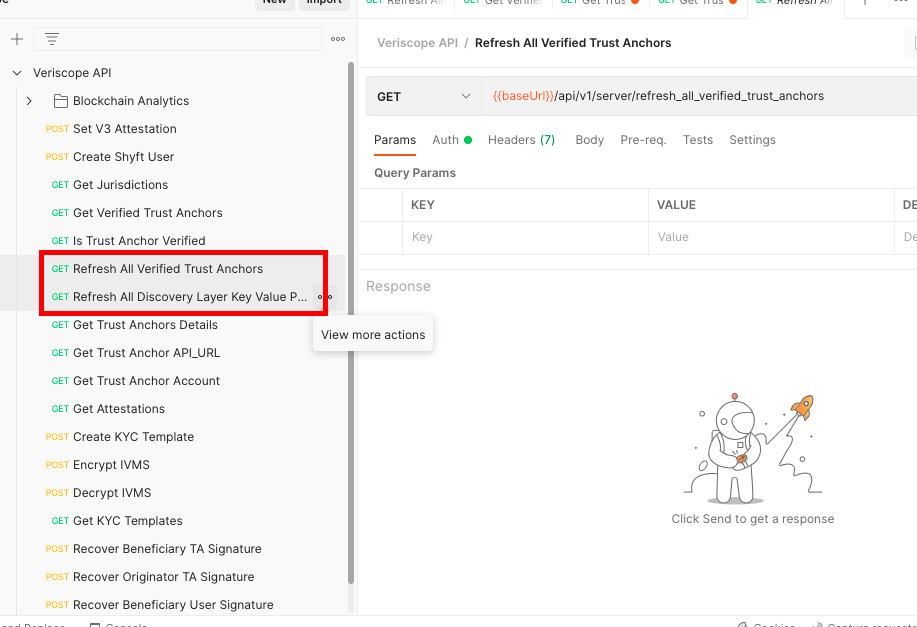Open the sidebar options three-dot menu beside the filter box
Image resolution: width=917 pixels, height=627 pixels.
[x=338, y=39]
